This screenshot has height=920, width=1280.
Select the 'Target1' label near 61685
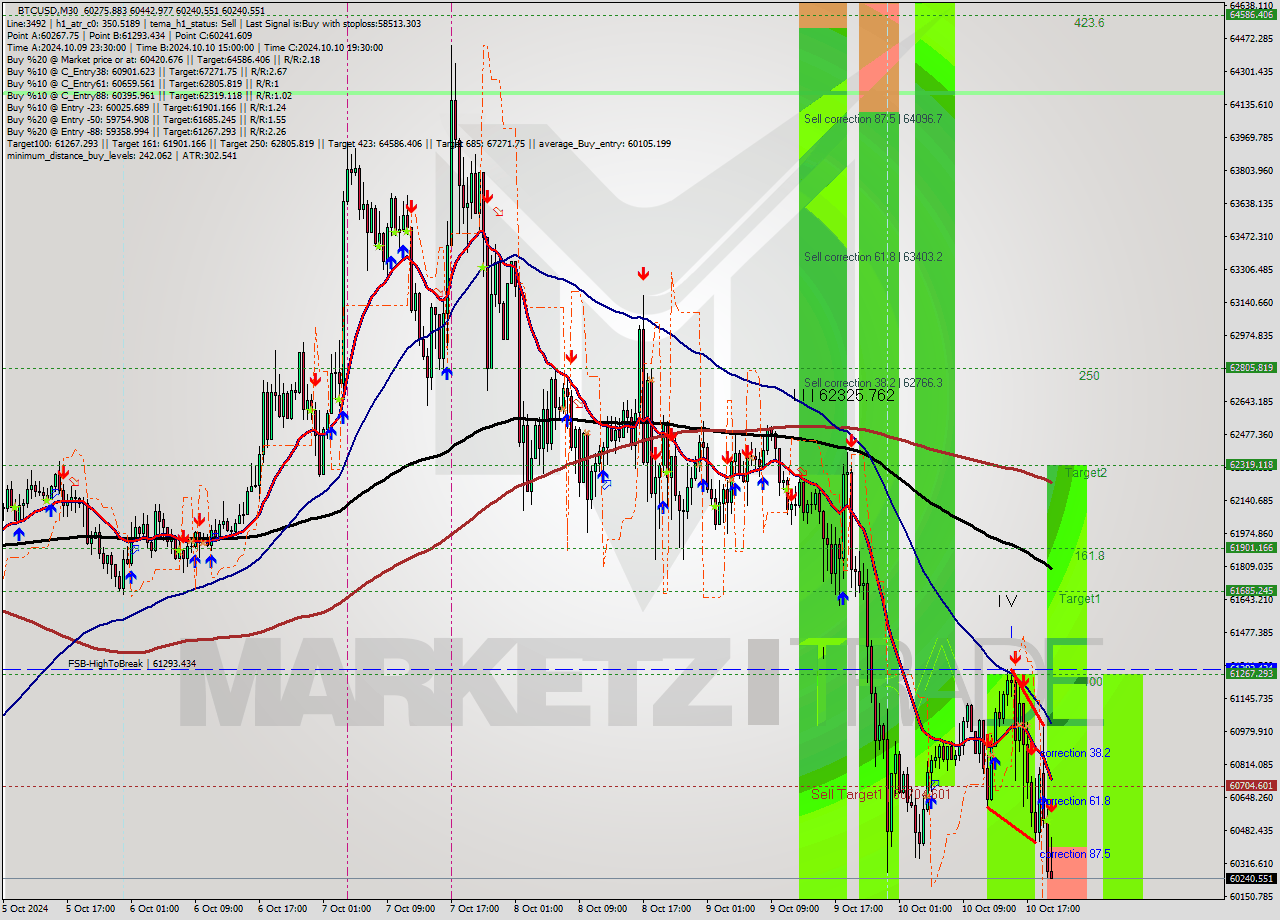tap(1080, 599)
